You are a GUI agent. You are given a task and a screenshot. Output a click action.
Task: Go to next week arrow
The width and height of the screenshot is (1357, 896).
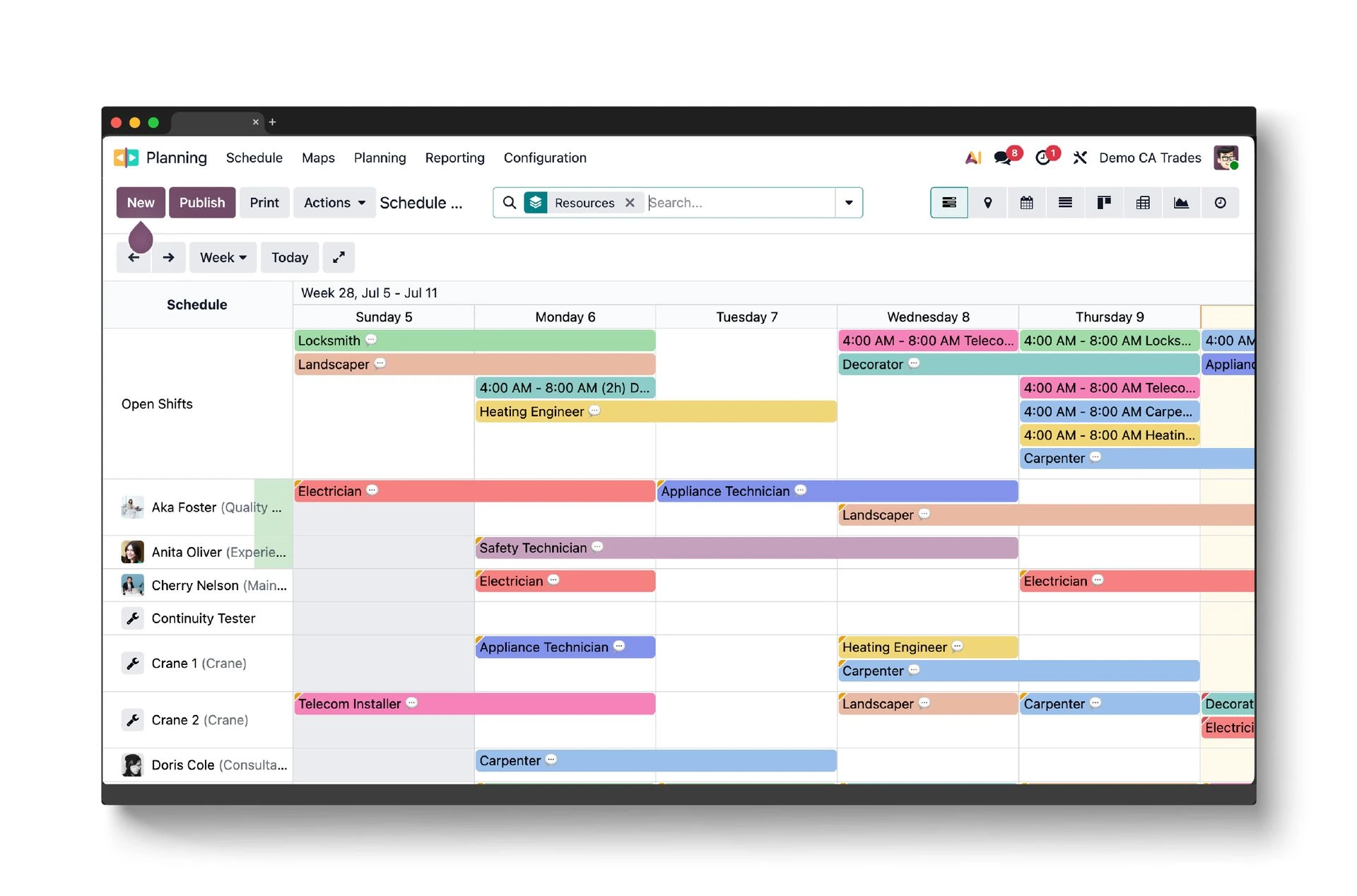tap(168, 257)
